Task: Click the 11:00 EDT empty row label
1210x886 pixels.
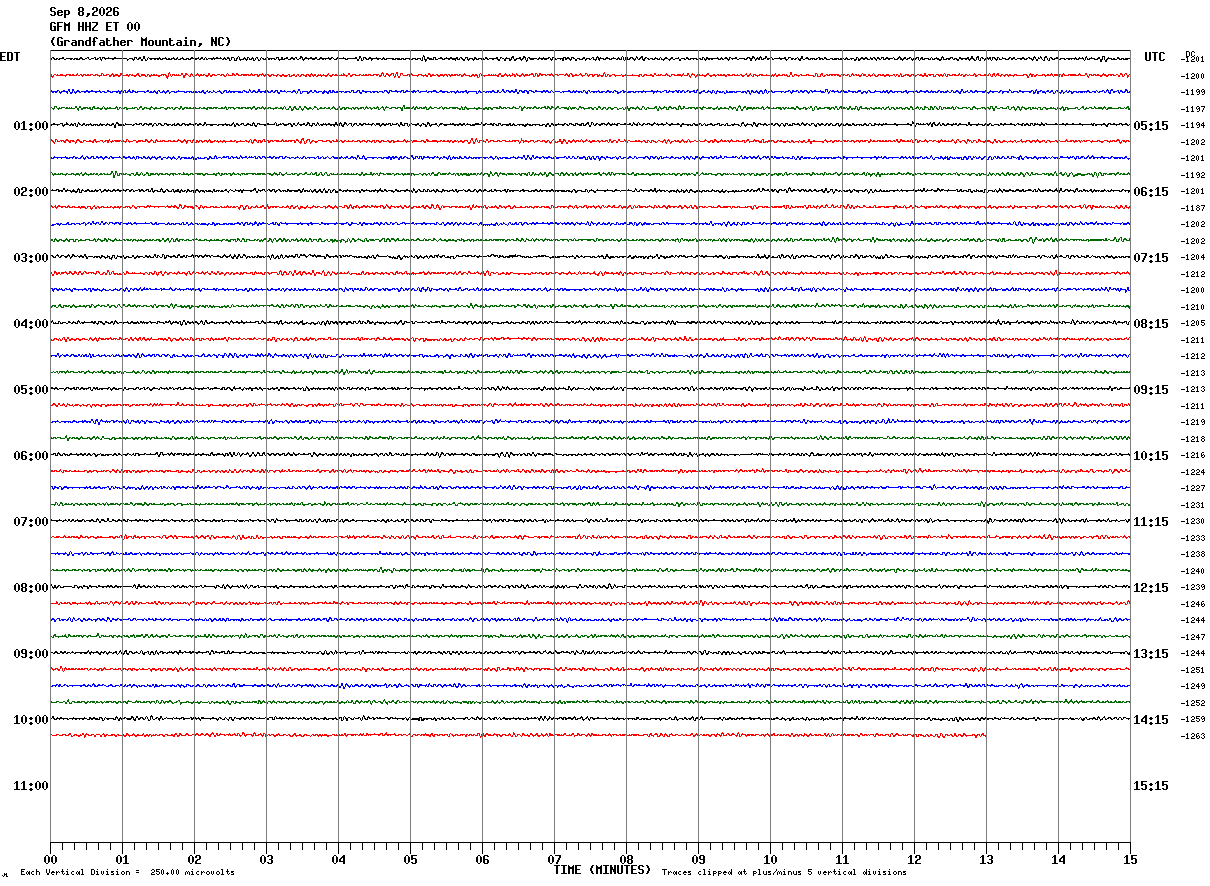Action: pyautogui.click(x=30, y=786)
